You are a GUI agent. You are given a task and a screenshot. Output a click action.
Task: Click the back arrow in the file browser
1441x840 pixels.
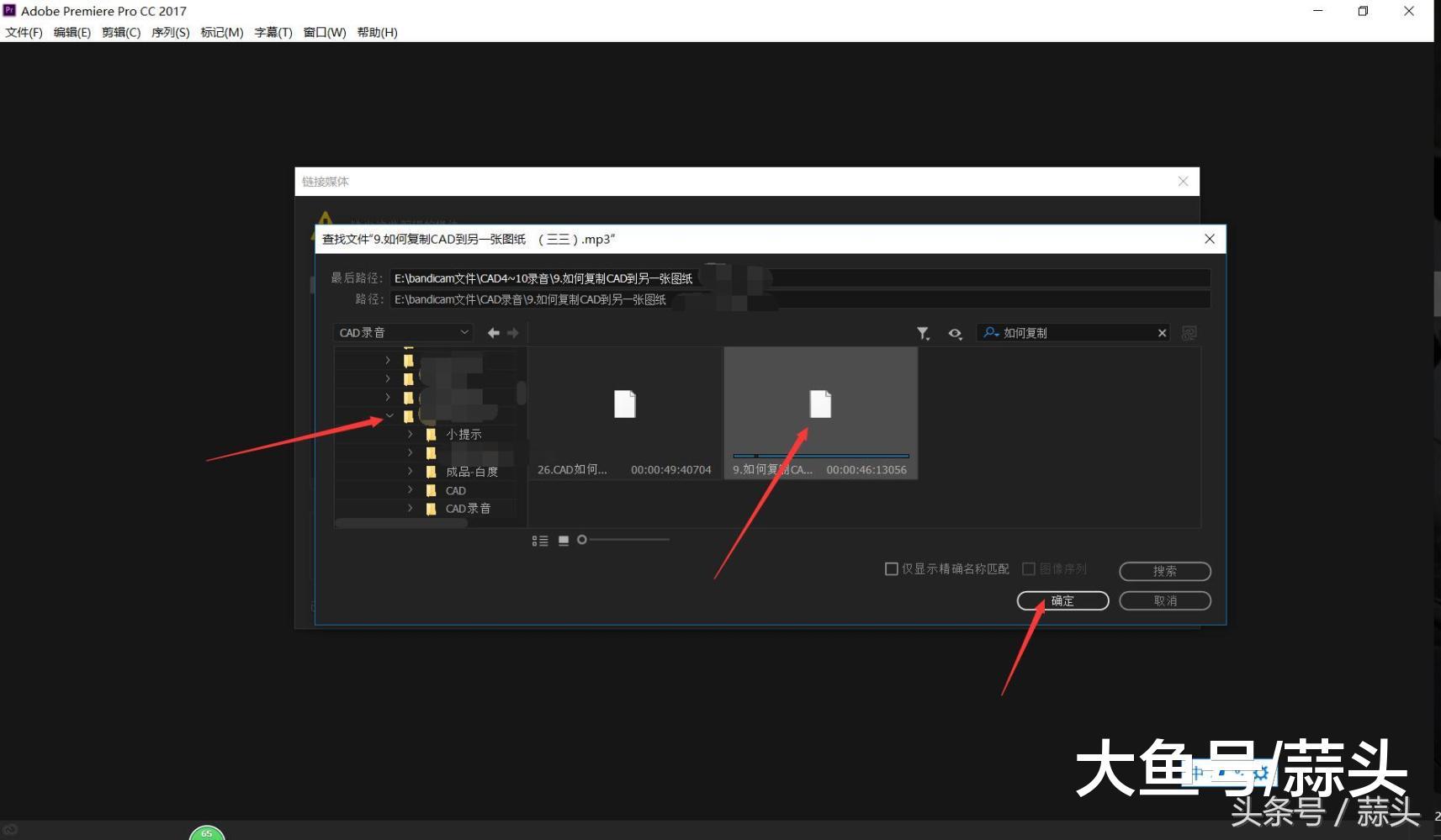click(494, 333)
